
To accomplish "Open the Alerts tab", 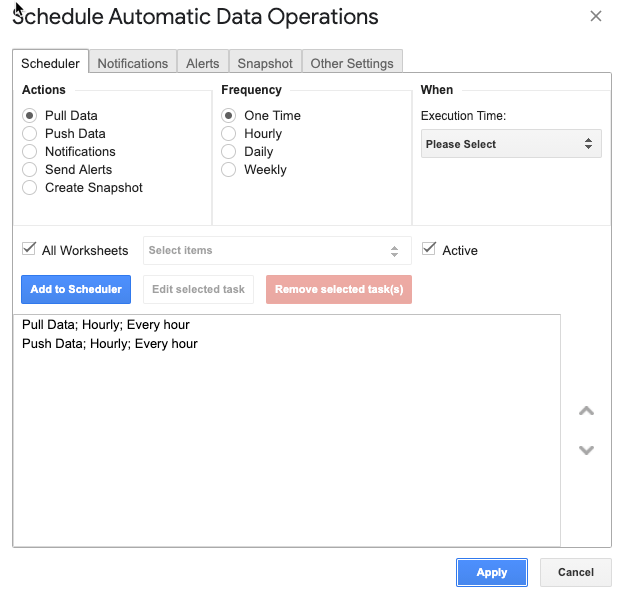I will (202, 63).
